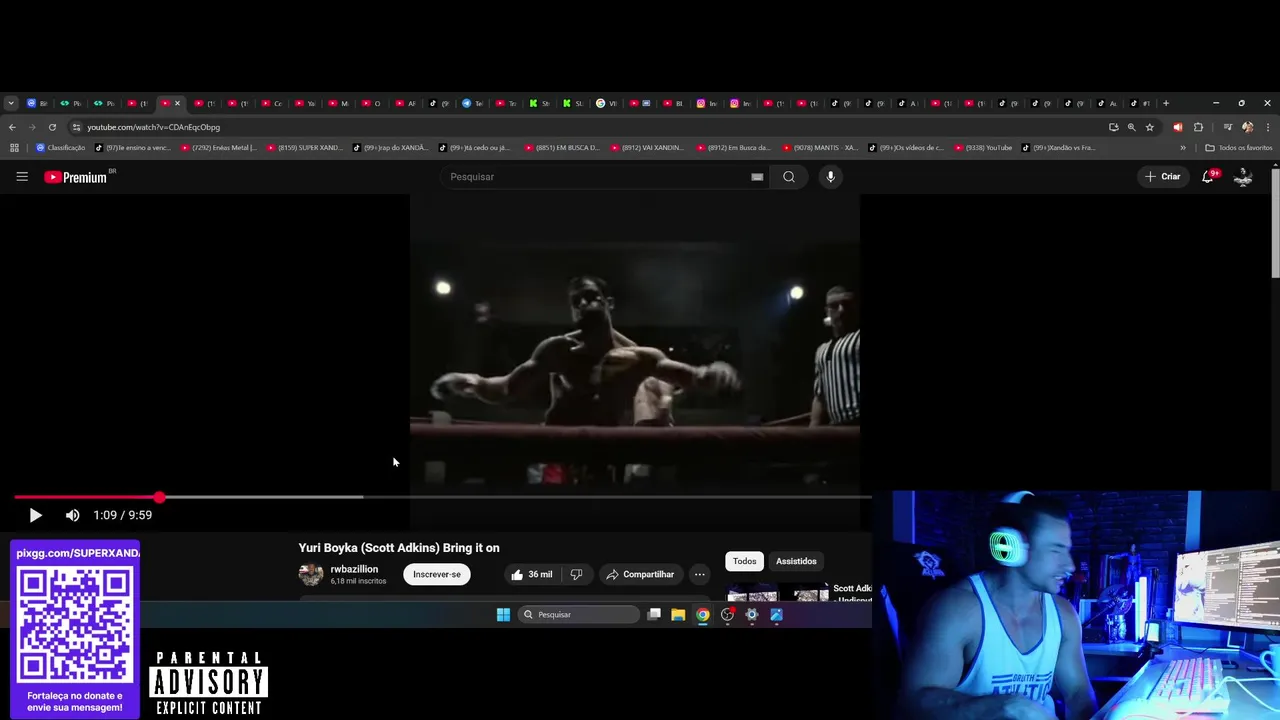Open Task View from the taskbar
Screen dimensions: 1280x720
coord(654,615)
